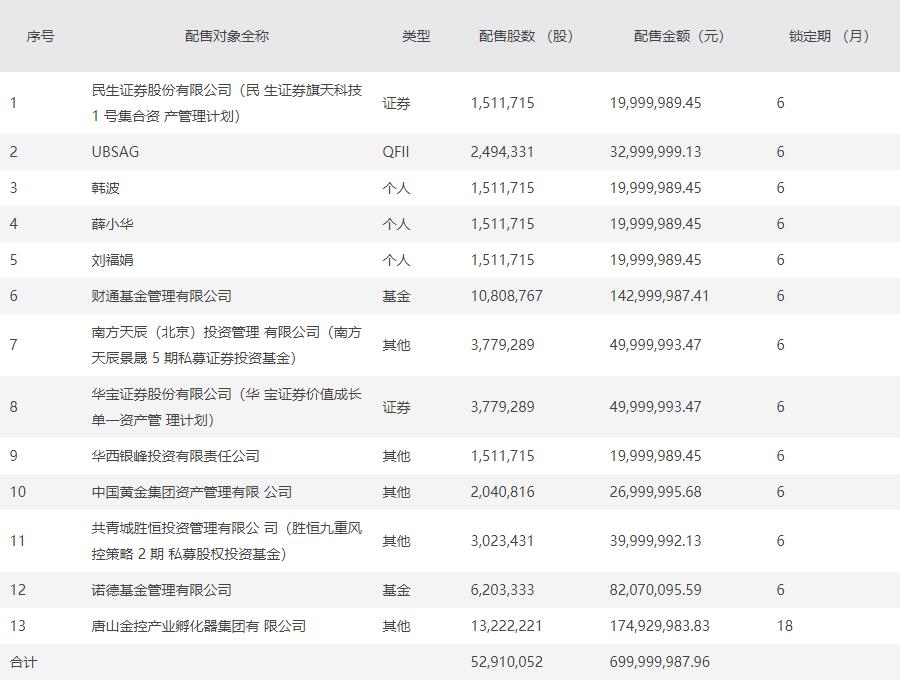Click shares value 3,023,431
Screen dimensions: 900x682
(x=502, y=541)
